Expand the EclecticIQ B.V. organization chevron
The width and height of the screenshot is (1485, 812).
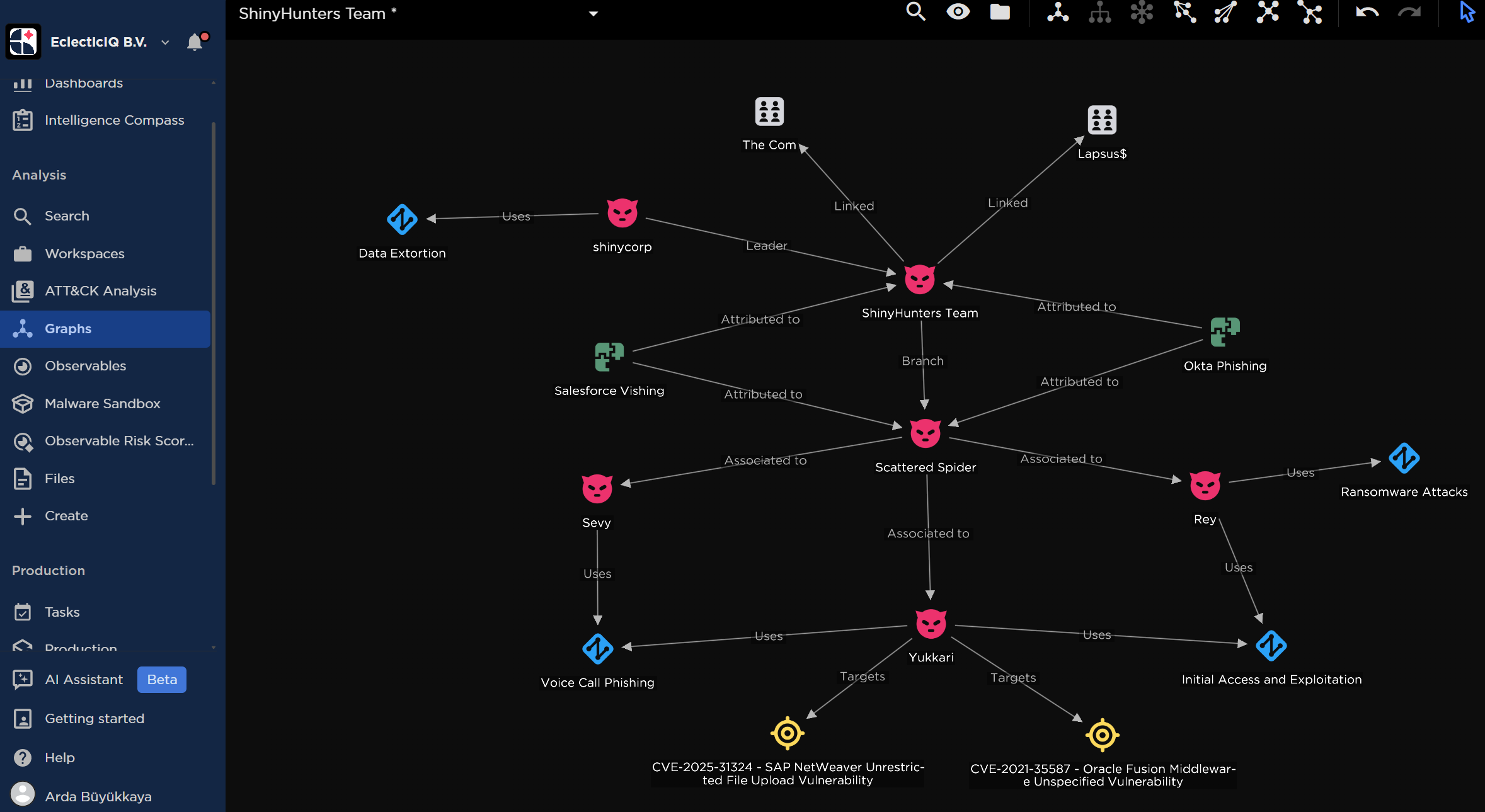[165, 43]
